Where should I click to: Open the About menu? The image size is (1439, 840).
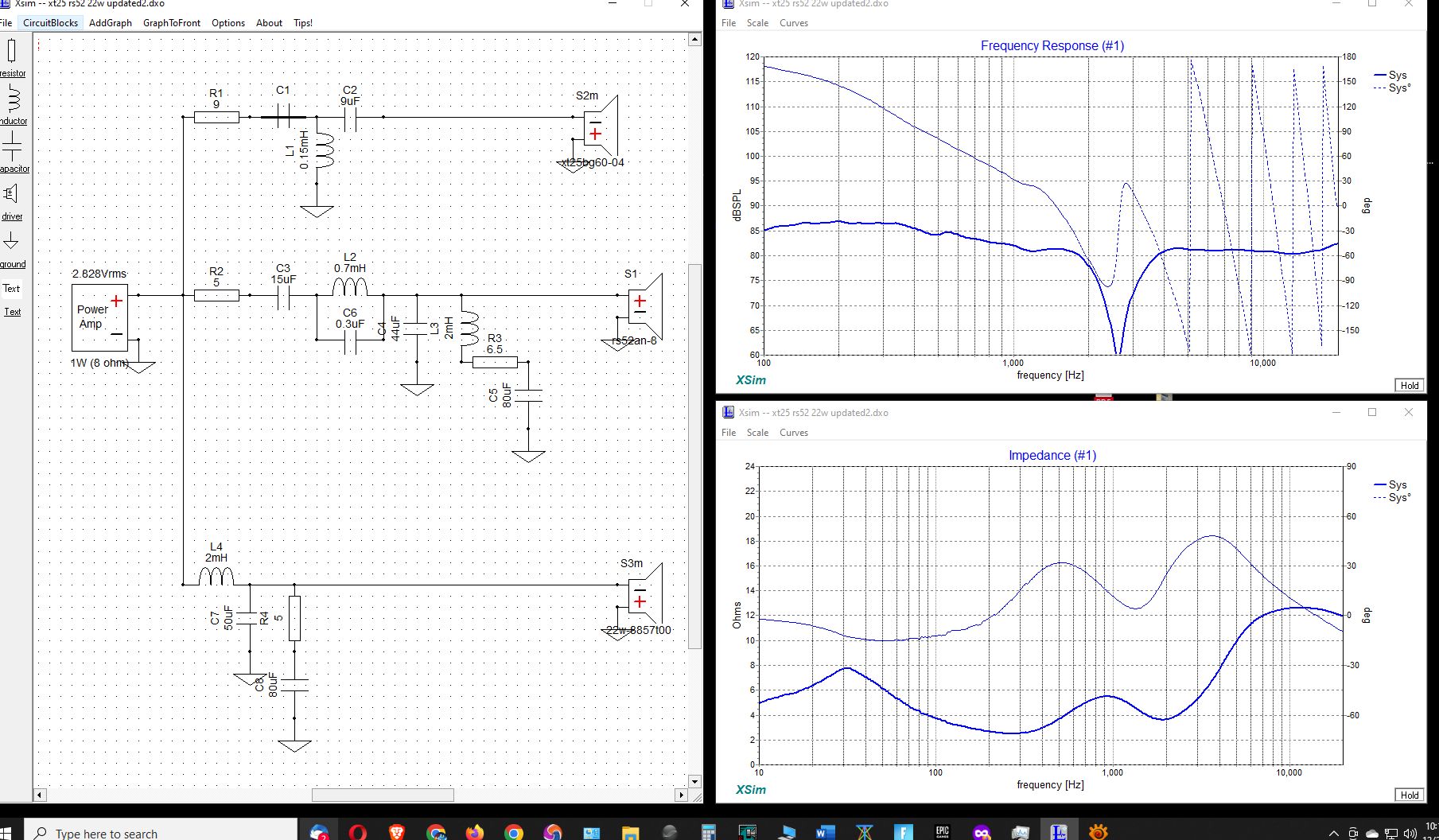click(x=269, y=23)
